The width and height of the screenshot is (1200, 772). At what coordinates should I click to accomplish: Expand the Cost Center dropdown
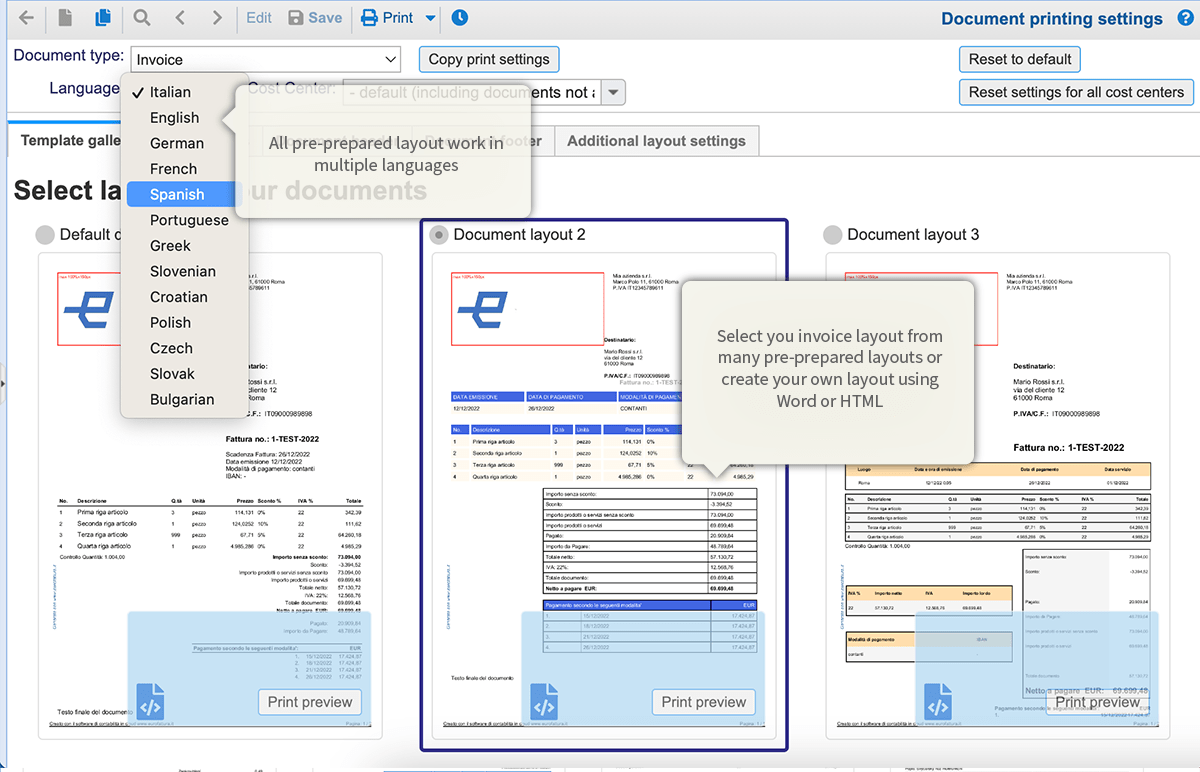click(x=614, y=93)
